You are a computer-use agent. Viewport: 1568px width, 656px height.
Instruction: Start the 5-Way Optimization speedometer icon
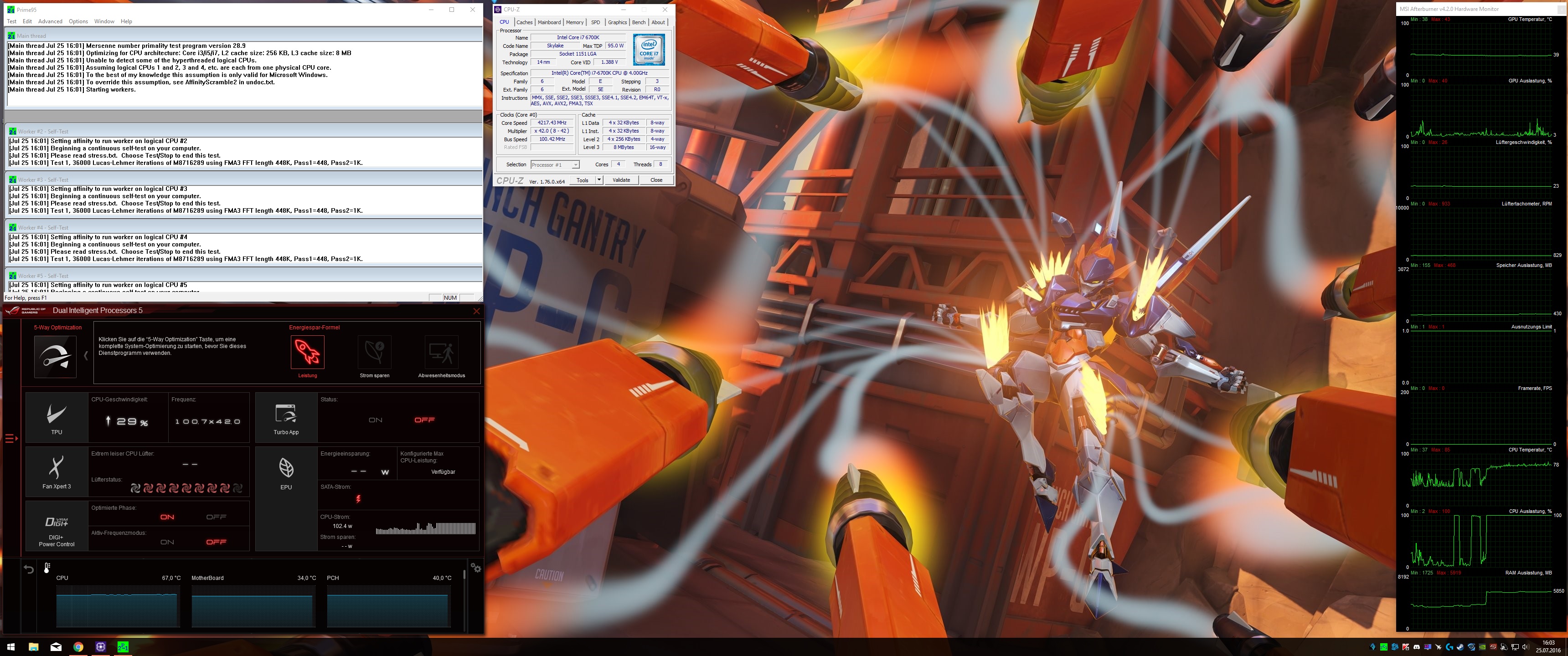point(56,357)
